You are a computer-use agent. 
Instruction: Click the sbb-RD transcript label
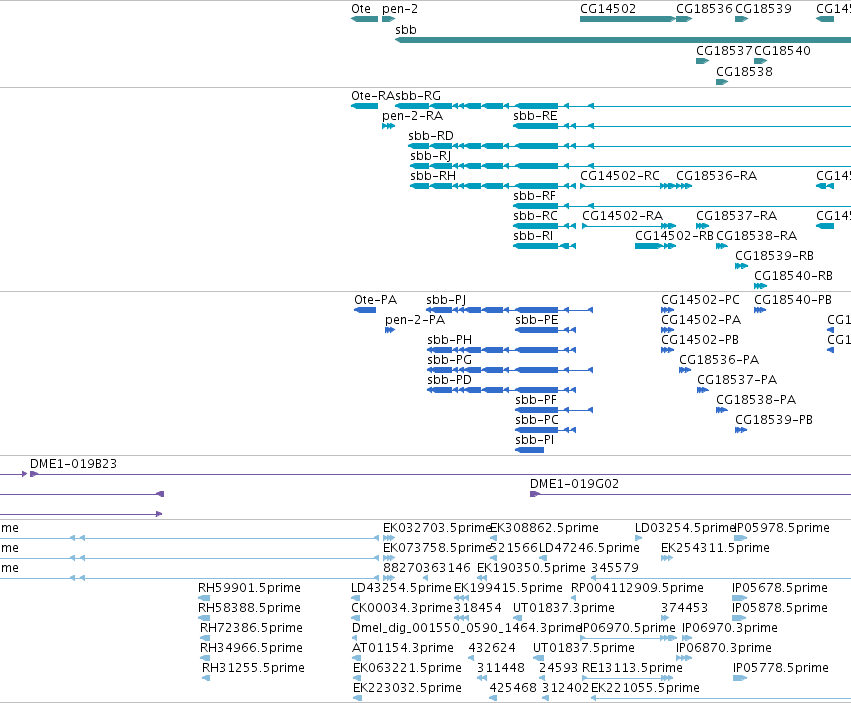point(431,136)
